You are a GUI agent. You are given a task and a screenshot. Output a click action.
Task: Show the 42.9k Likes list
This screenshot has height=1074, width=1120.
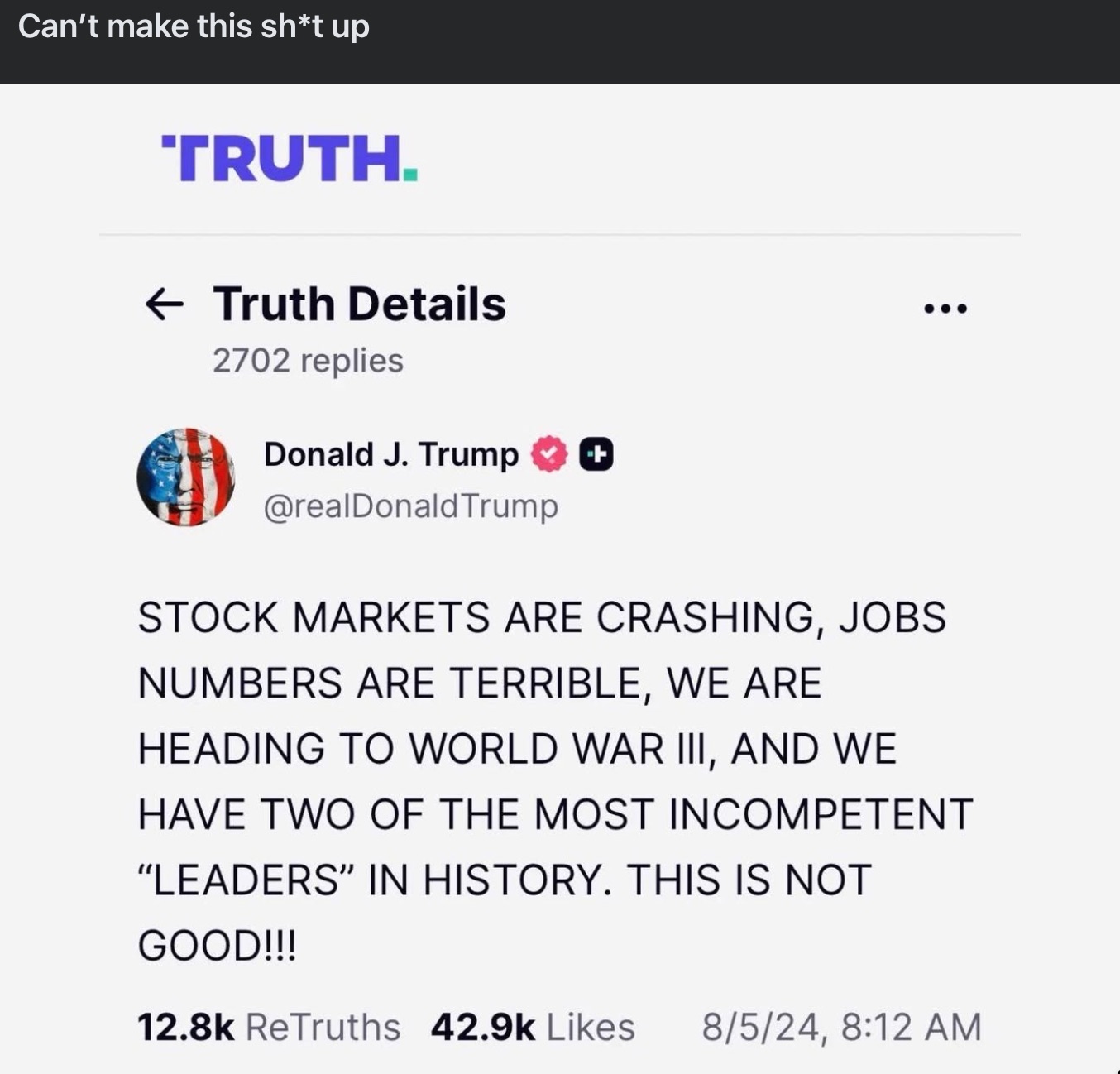tap(533, 1027)
